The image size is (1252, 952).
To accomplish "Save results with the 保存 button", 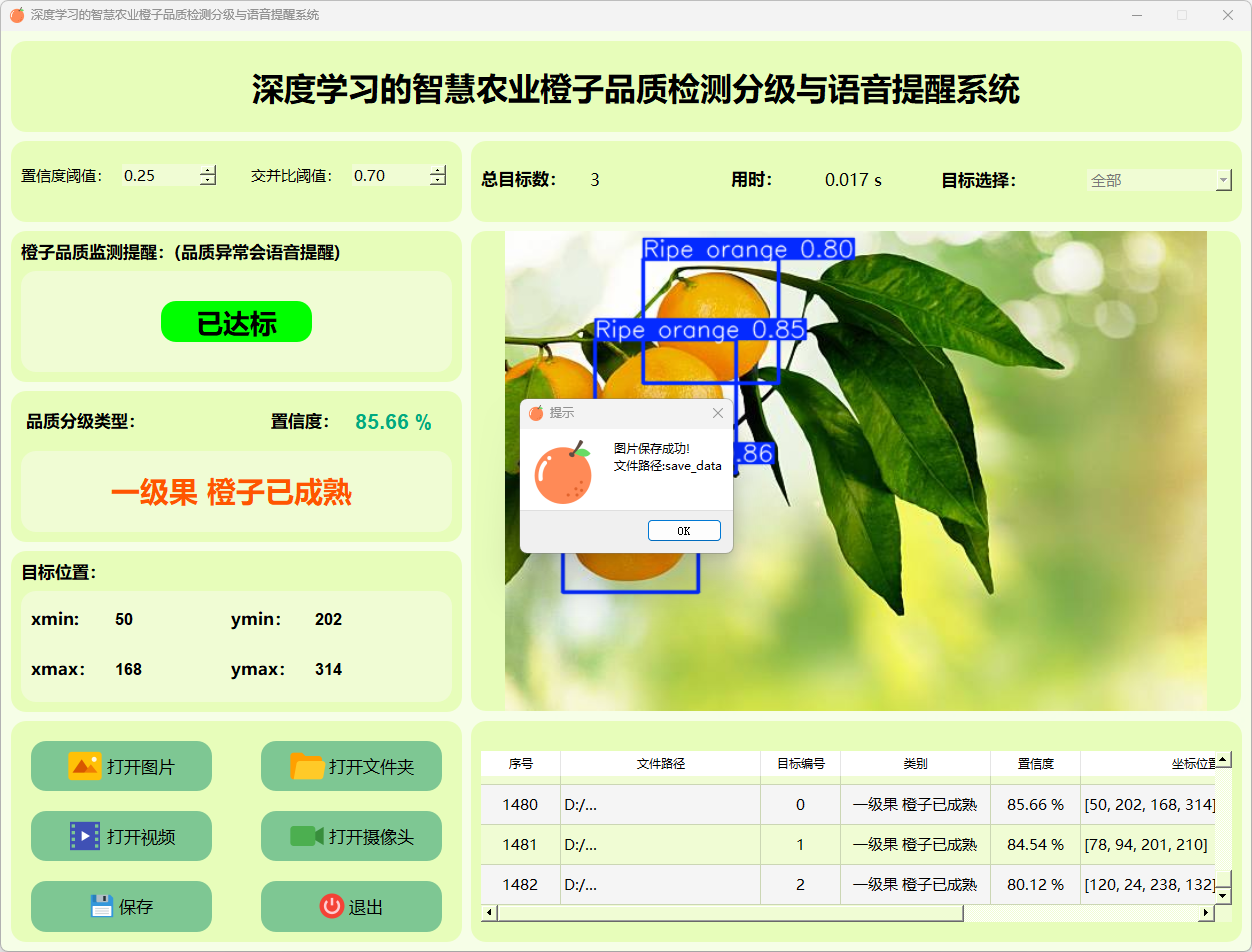I will point(121,906).
